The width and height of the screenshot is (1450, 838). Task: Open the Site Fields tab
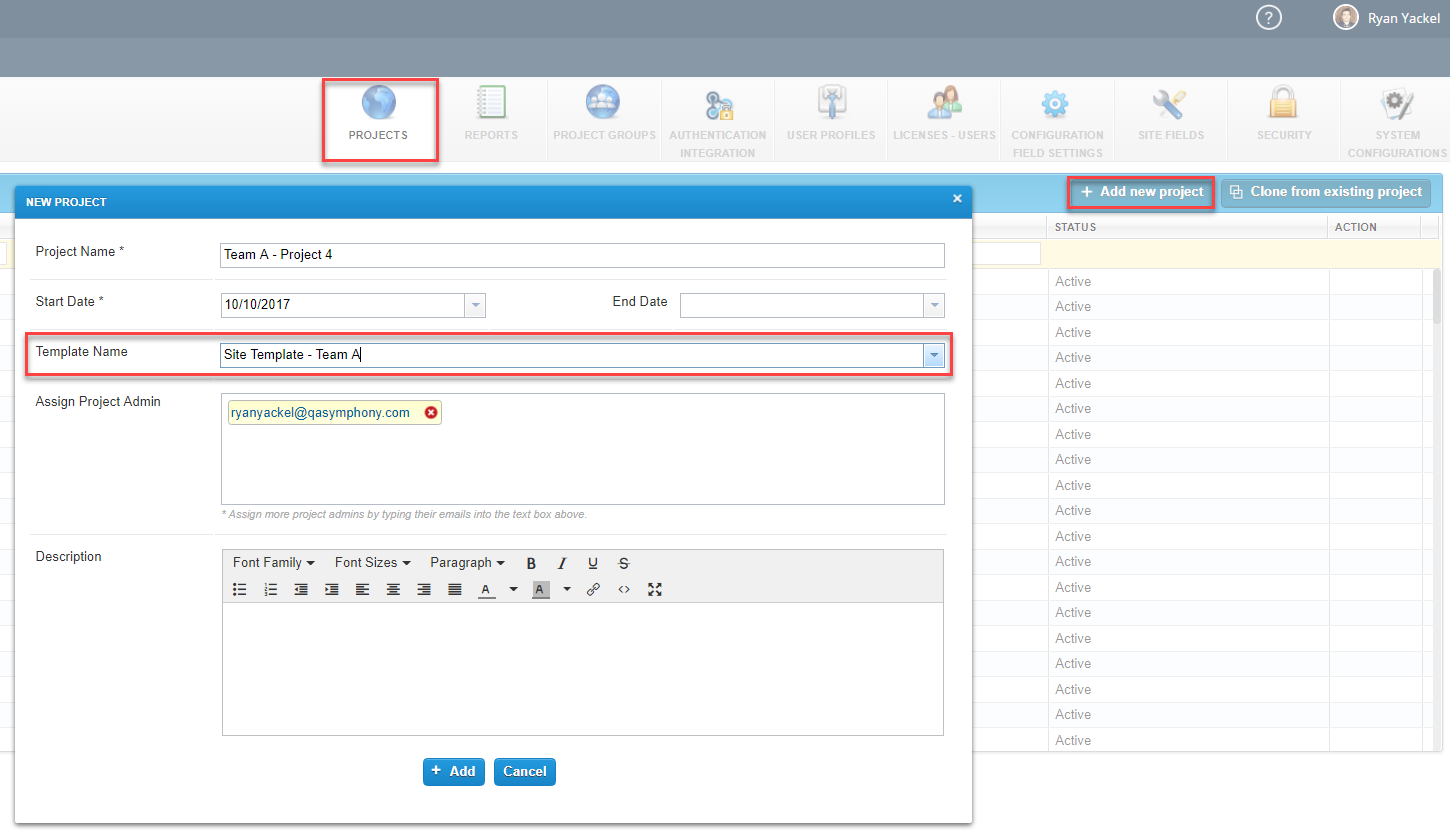tap(1170, 116)
